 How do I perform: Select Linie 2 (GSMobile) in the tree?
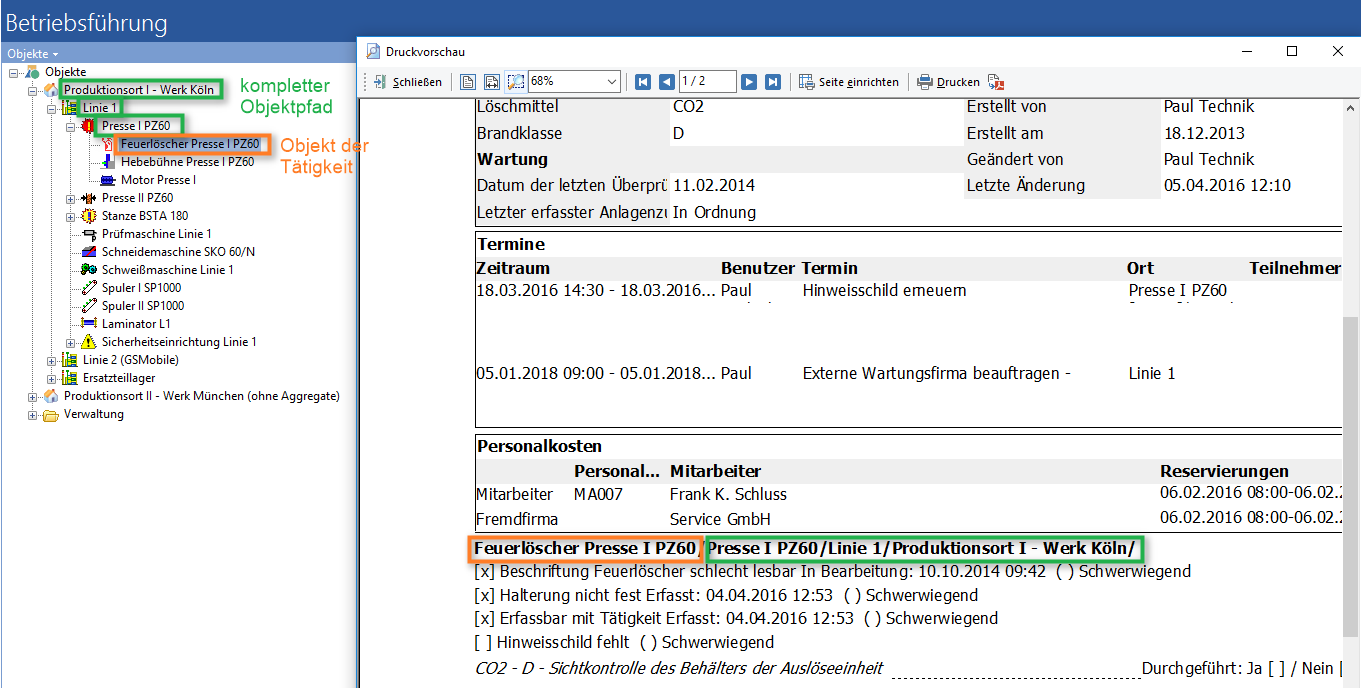[131, 360]
